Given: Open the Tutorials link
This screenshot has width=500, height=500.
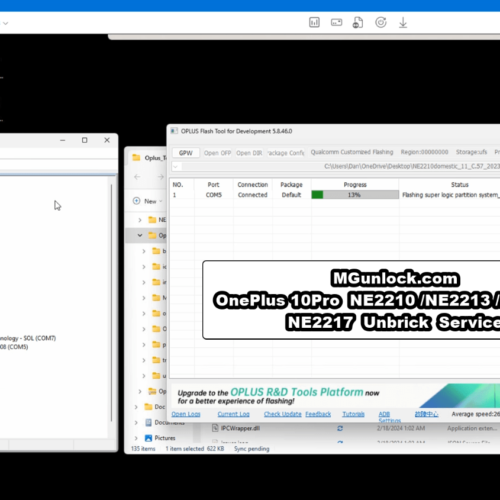Looking at the screenshot, I should (353, 414).
